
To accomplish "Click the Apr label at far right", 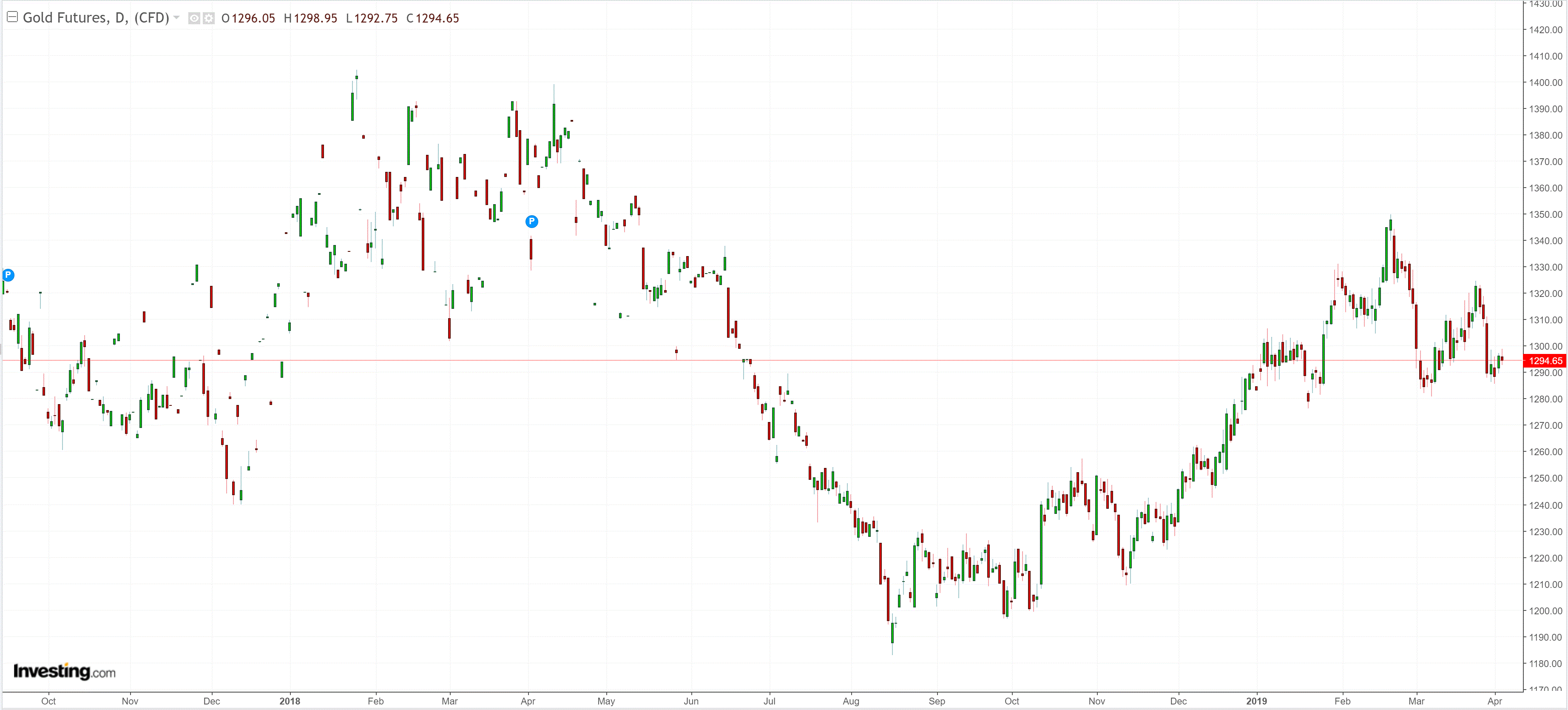I will (1494, 701).
